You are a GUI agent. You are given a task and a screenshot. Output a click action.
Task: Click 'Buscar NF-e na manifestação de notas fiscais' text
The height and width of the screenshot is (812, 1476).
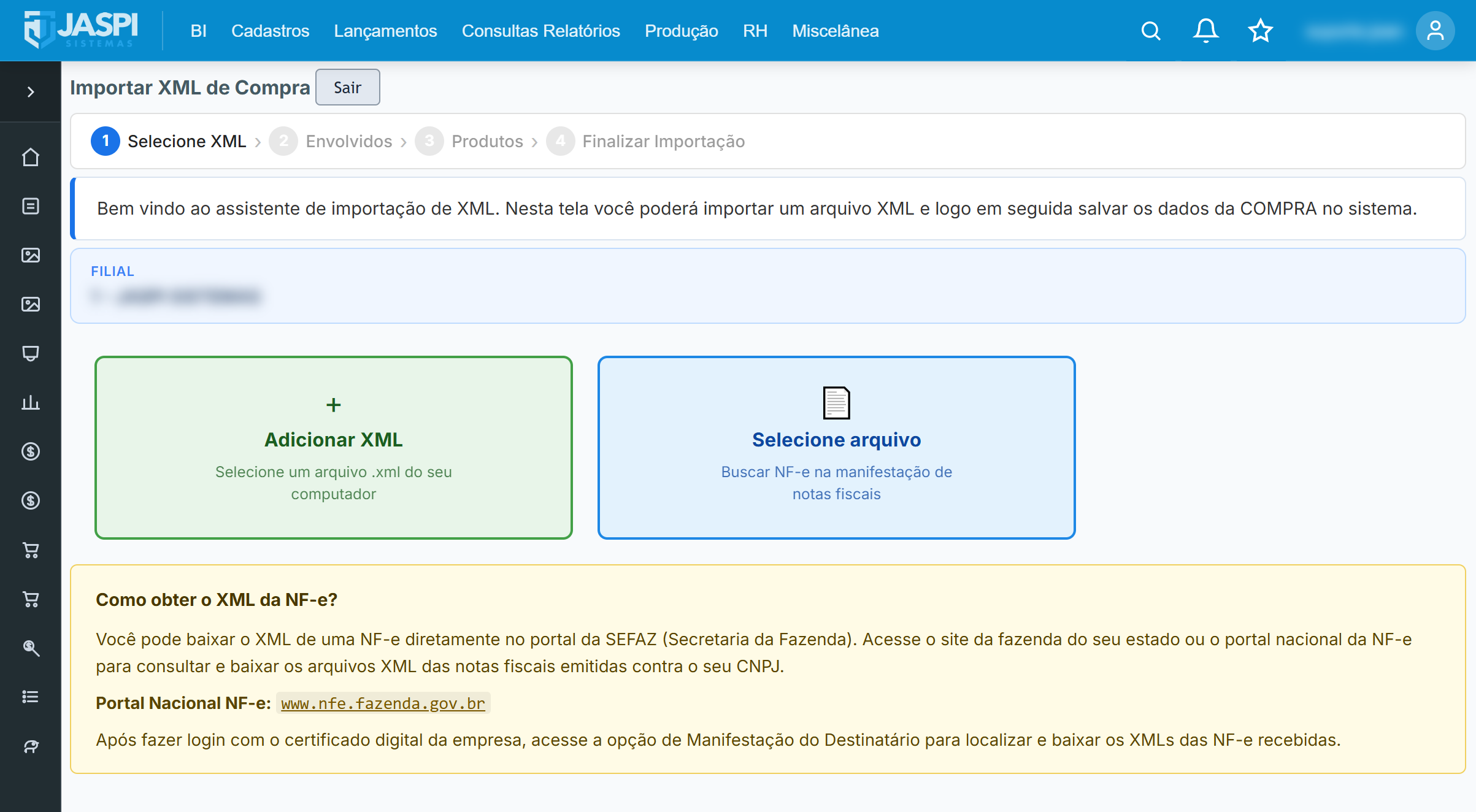click(836, 483)
